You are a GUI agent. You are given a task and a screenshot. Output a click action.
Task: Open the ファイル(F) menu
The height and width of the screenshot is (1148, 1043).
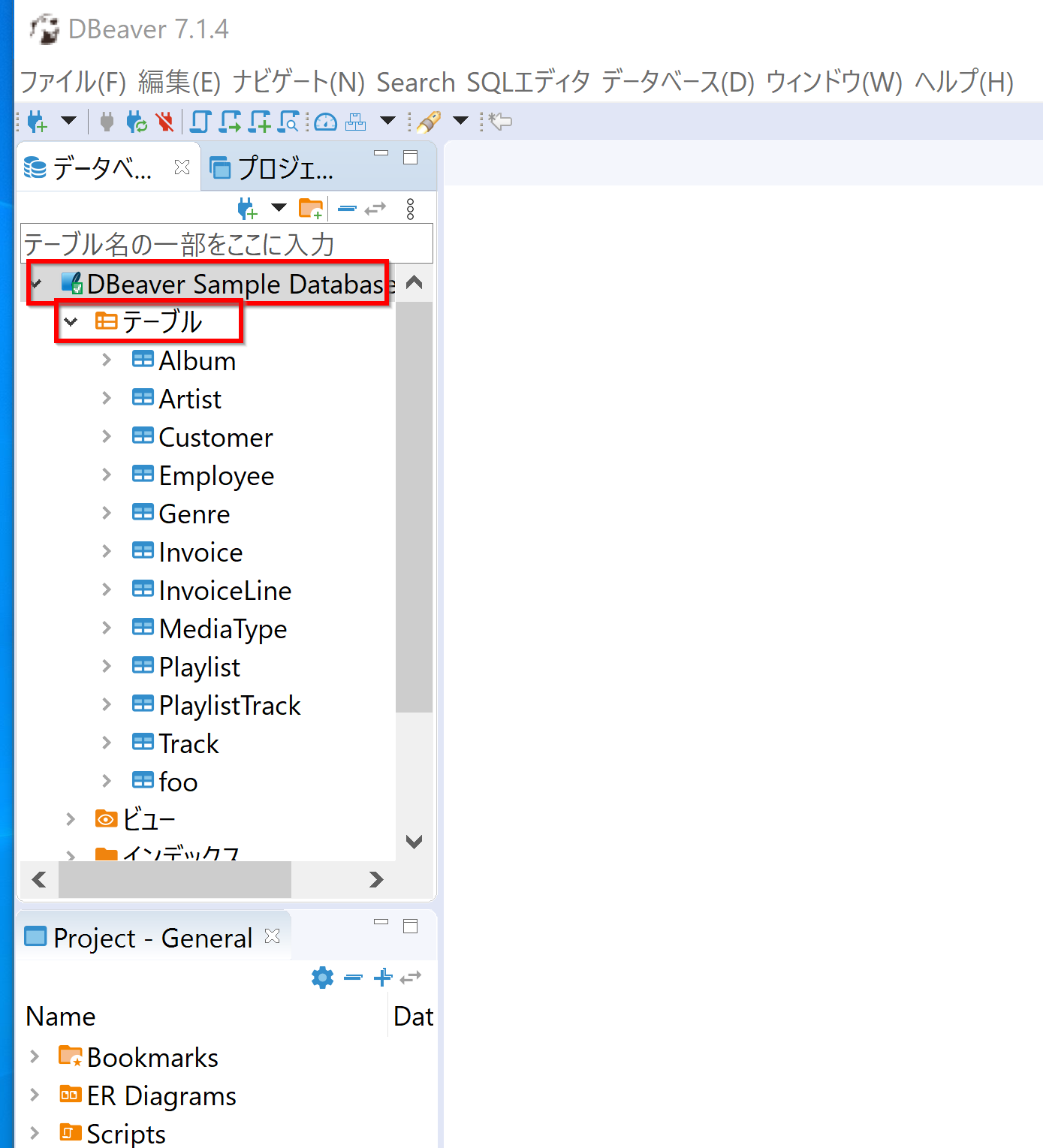coord(73,82)
